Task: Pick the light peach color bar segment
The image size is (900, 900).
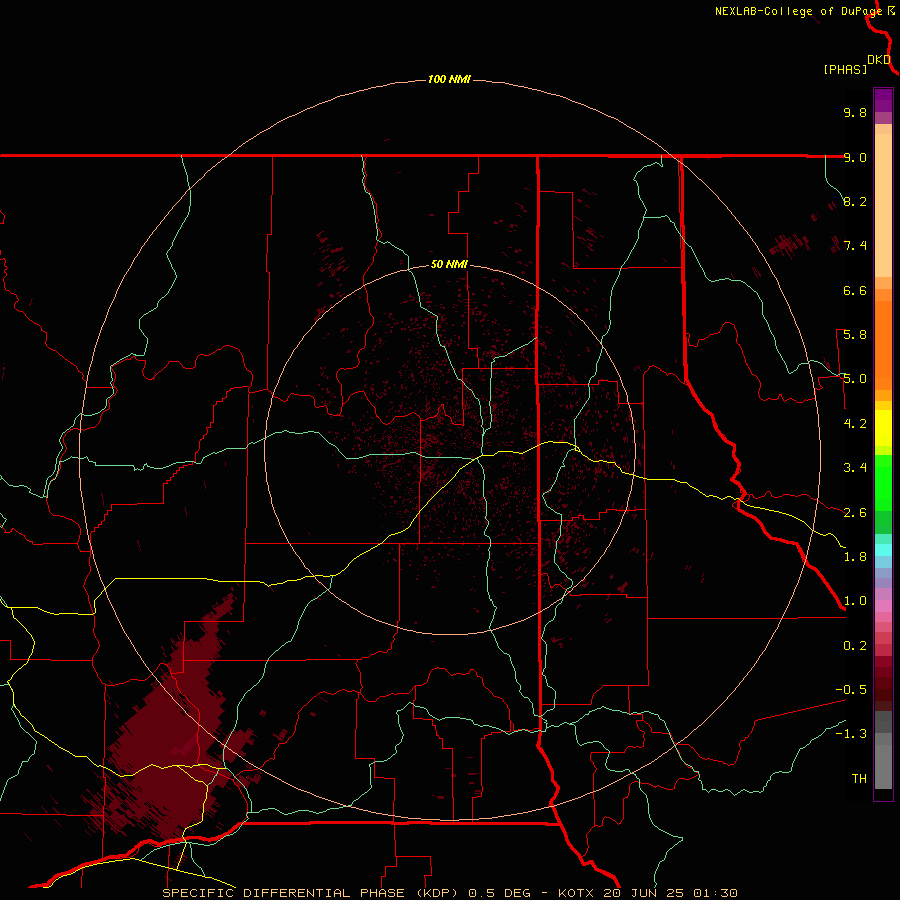Action: [883, 205]
